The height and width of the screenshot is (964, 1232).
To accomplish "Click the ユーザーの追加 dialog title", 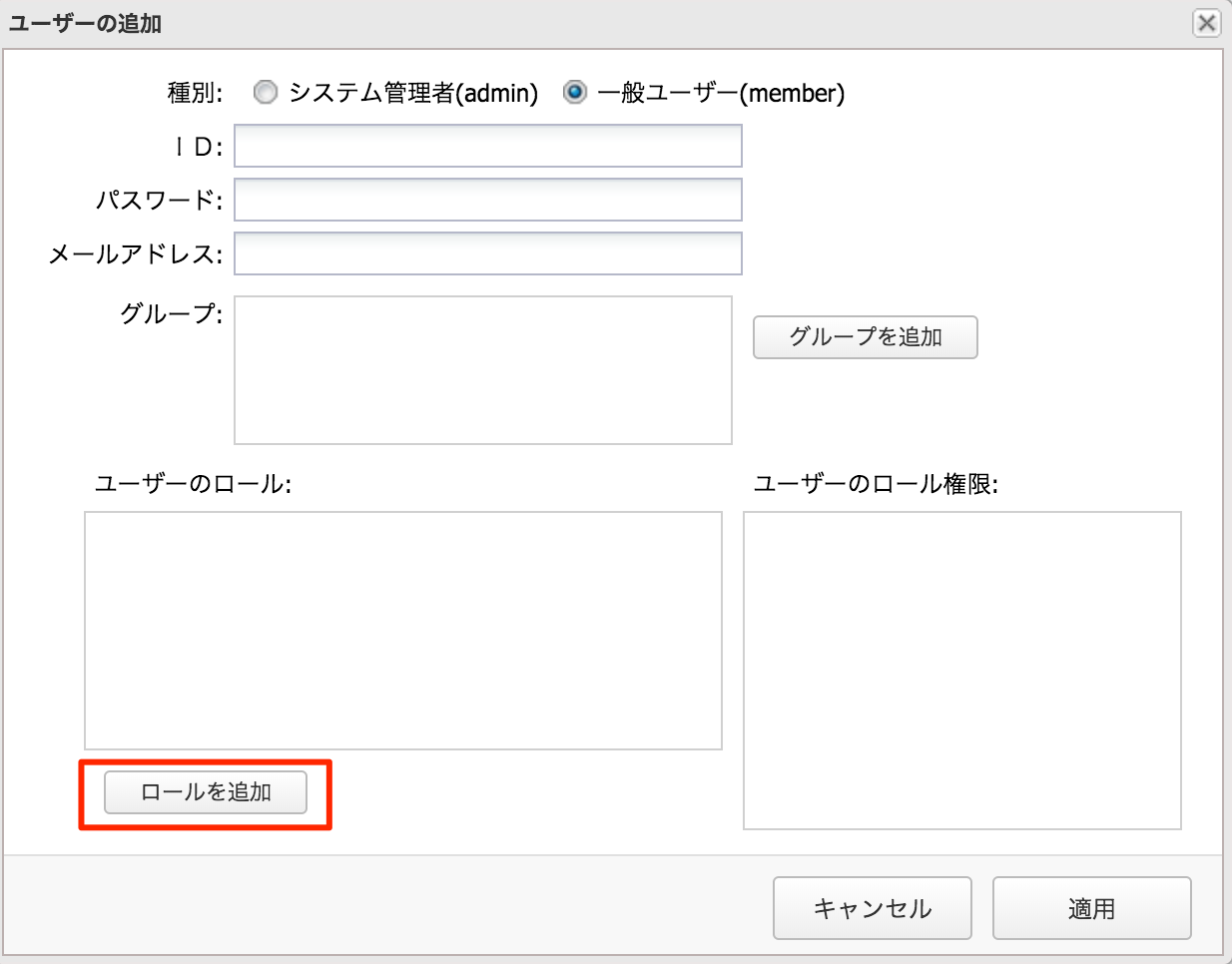I will click(85, 23).
